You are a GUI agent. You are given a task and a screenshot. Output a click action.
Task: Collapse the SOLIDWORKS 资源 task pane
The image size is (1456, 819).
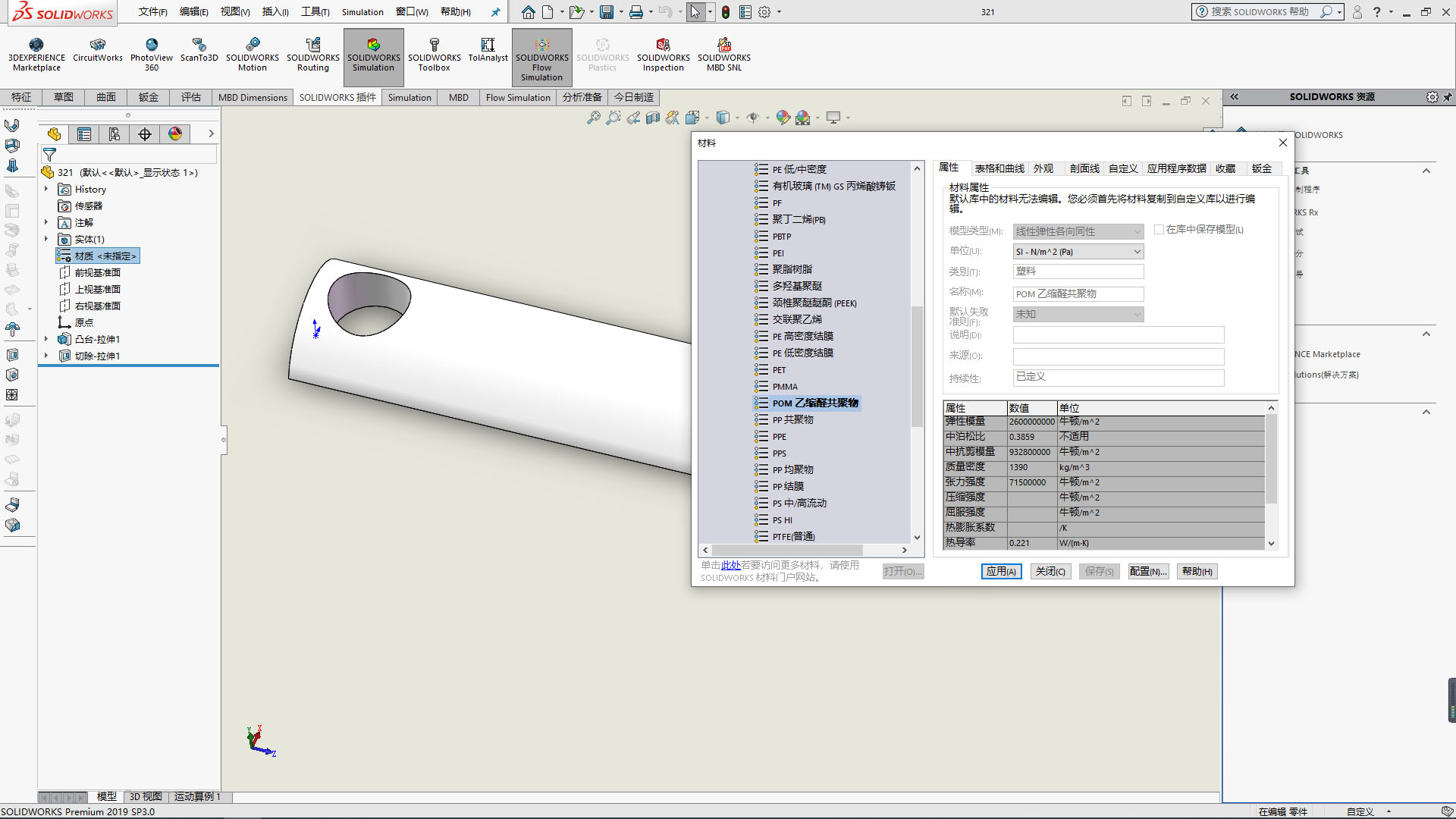(1235, 96)
